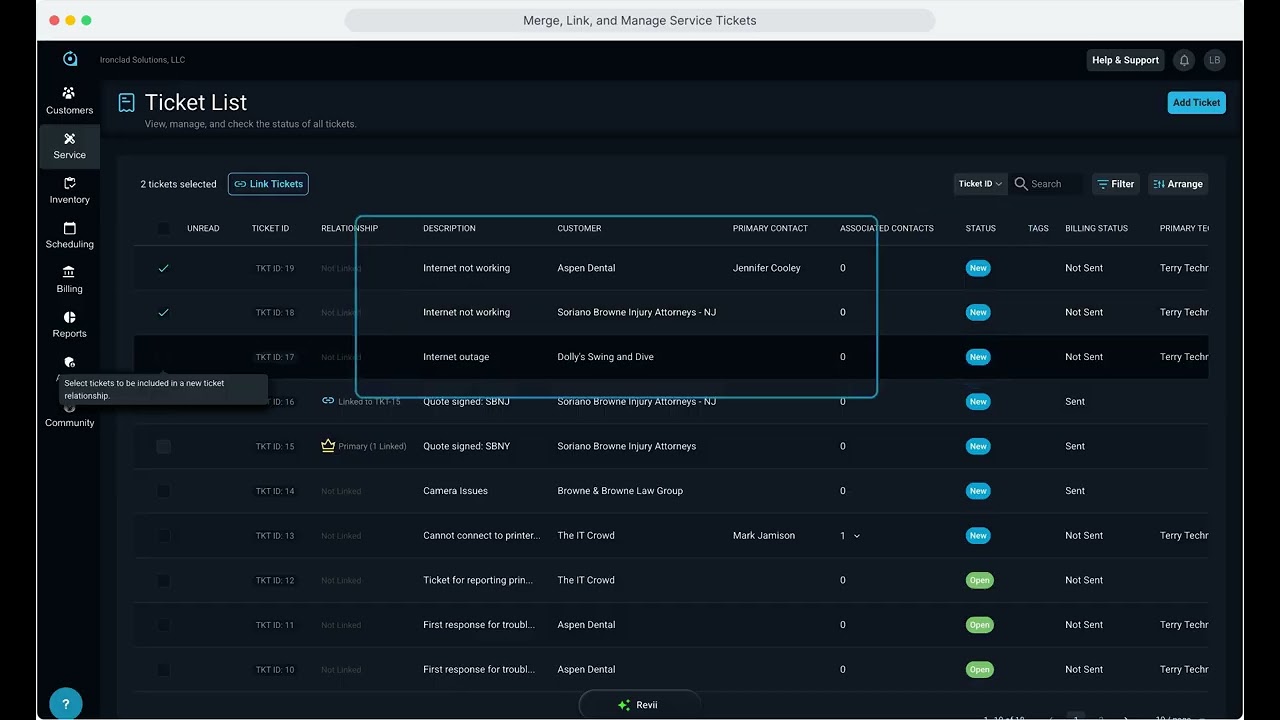Viewport: 1280px width, 720px height.
Task: Click the New status badge on ticket 18
Action: [978, 312]
